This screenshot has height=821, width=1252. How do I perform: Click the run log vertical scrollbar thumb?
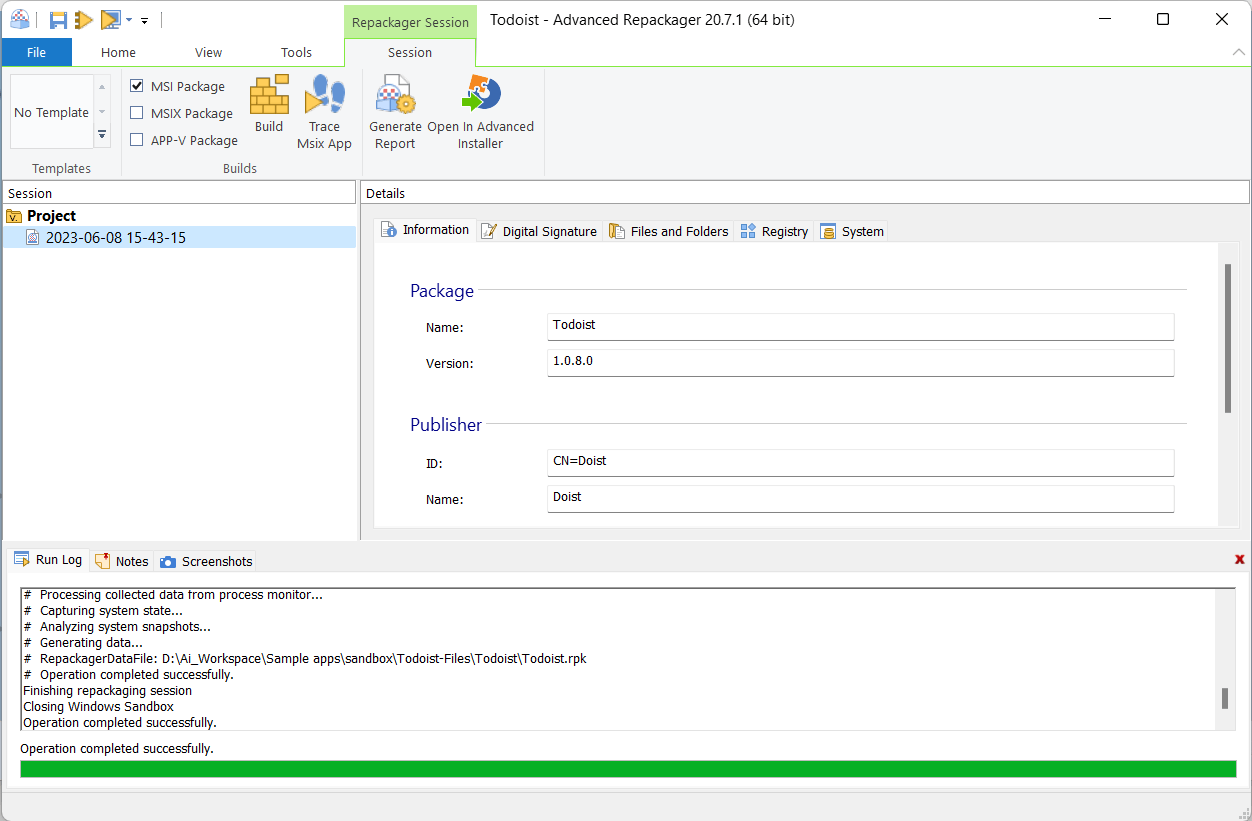pos(1225,698)
